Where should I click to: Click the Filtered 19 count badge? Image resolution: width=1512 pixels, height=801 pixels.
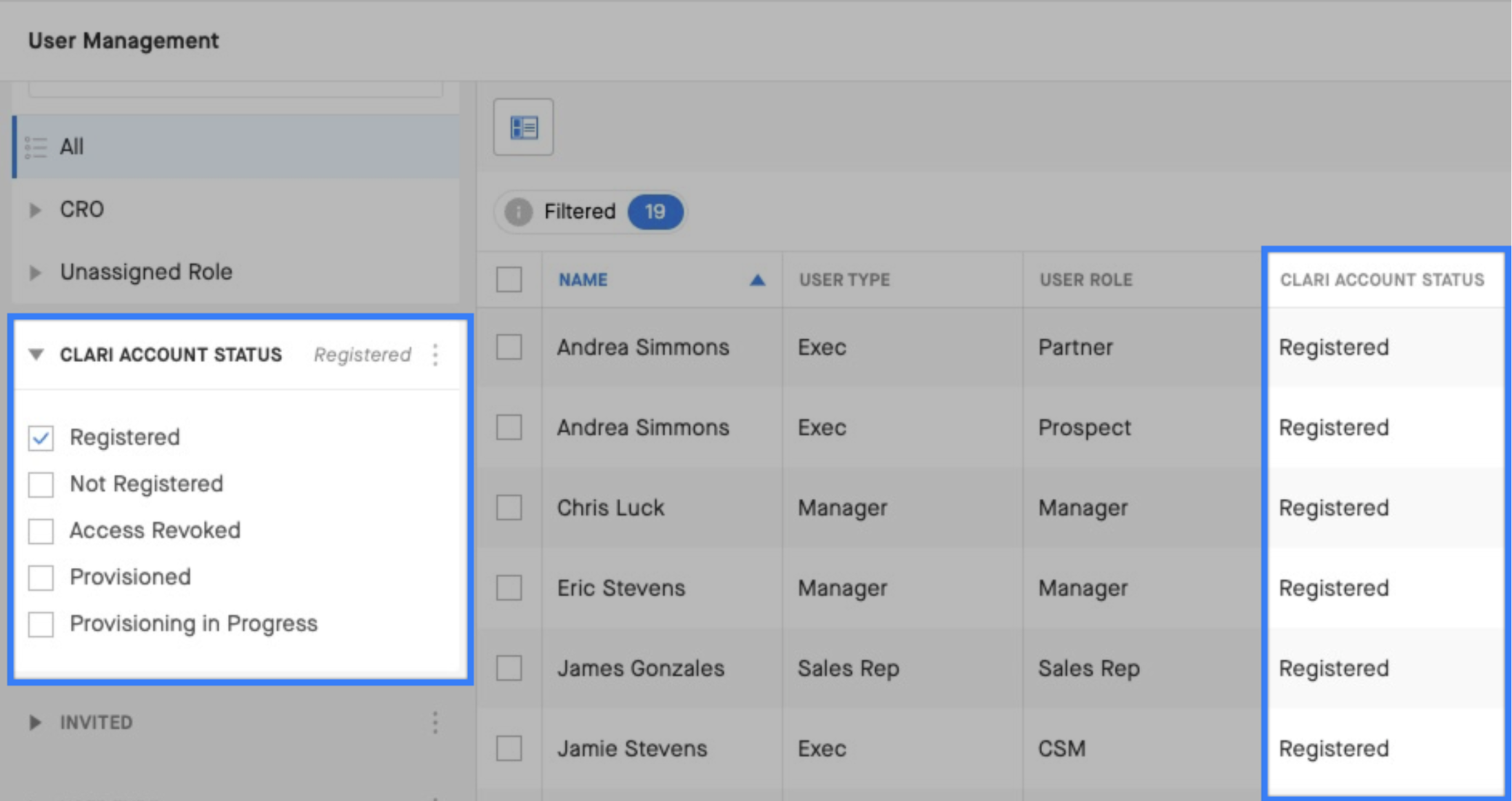[x=655, y=212]
